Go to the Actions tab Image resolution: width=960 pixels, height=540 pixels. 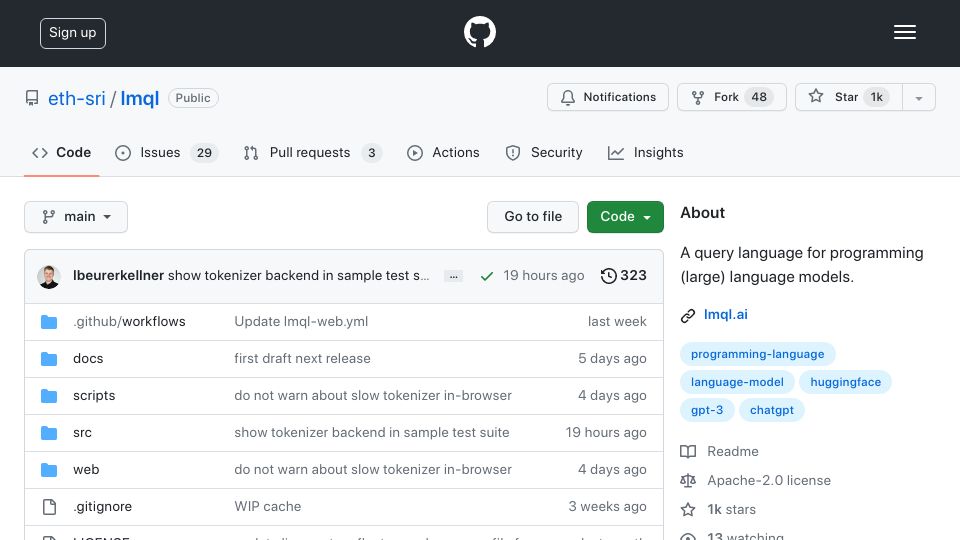(x=443, y=153)
